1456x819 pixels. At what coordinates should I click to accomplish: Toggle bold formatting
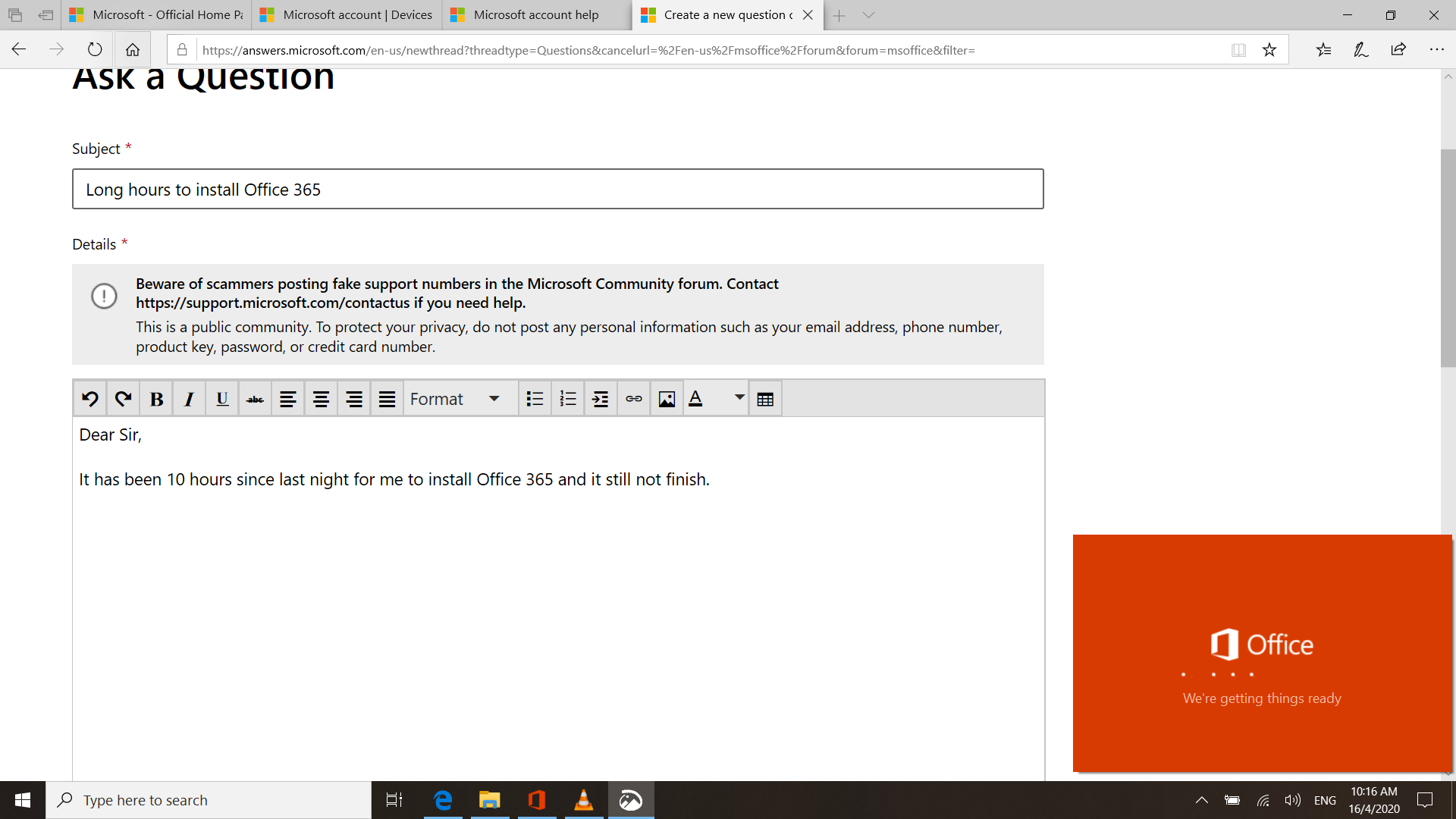click(x=156, y=399)
